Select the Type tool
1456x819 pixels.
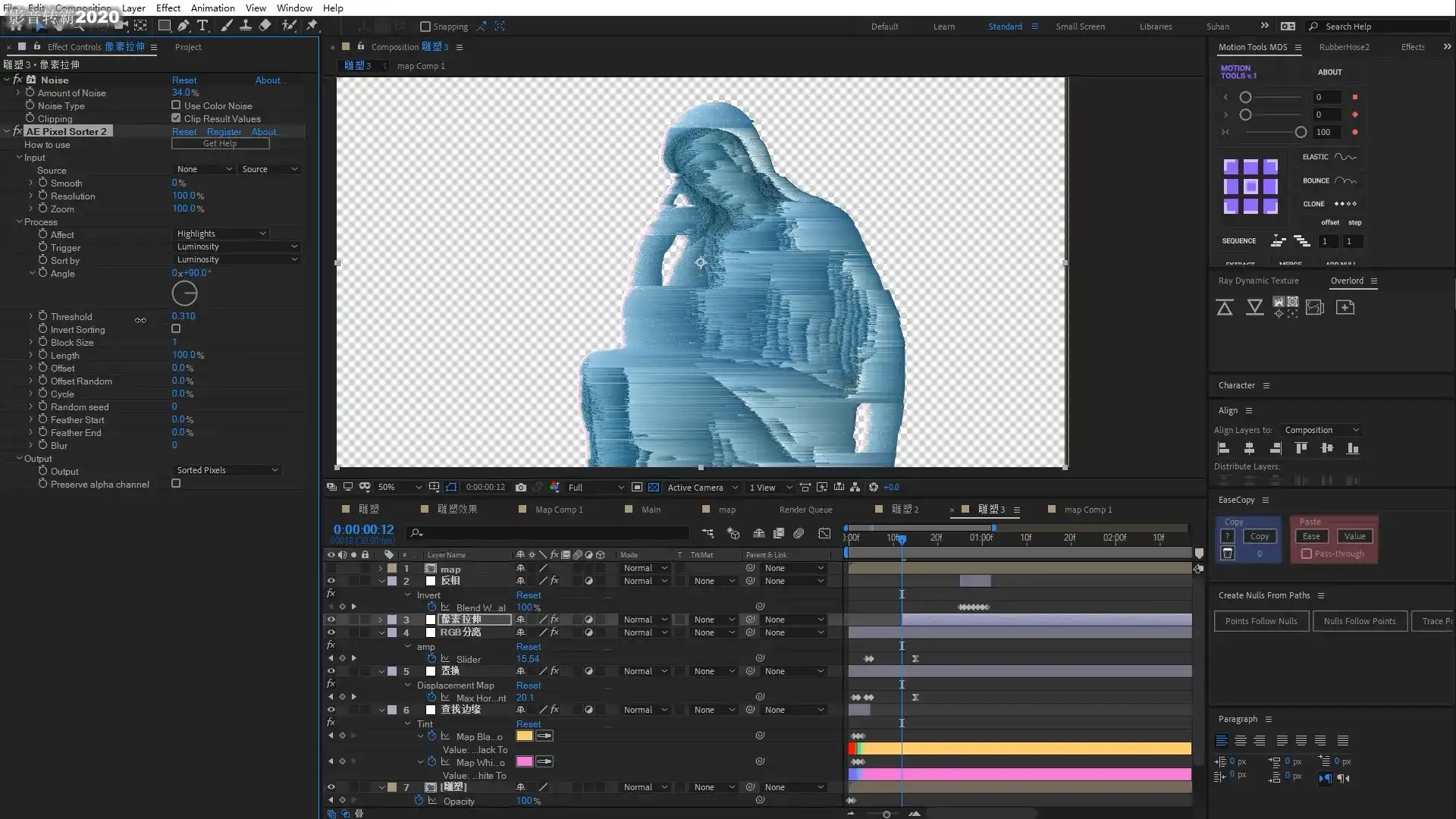(202, 26)
